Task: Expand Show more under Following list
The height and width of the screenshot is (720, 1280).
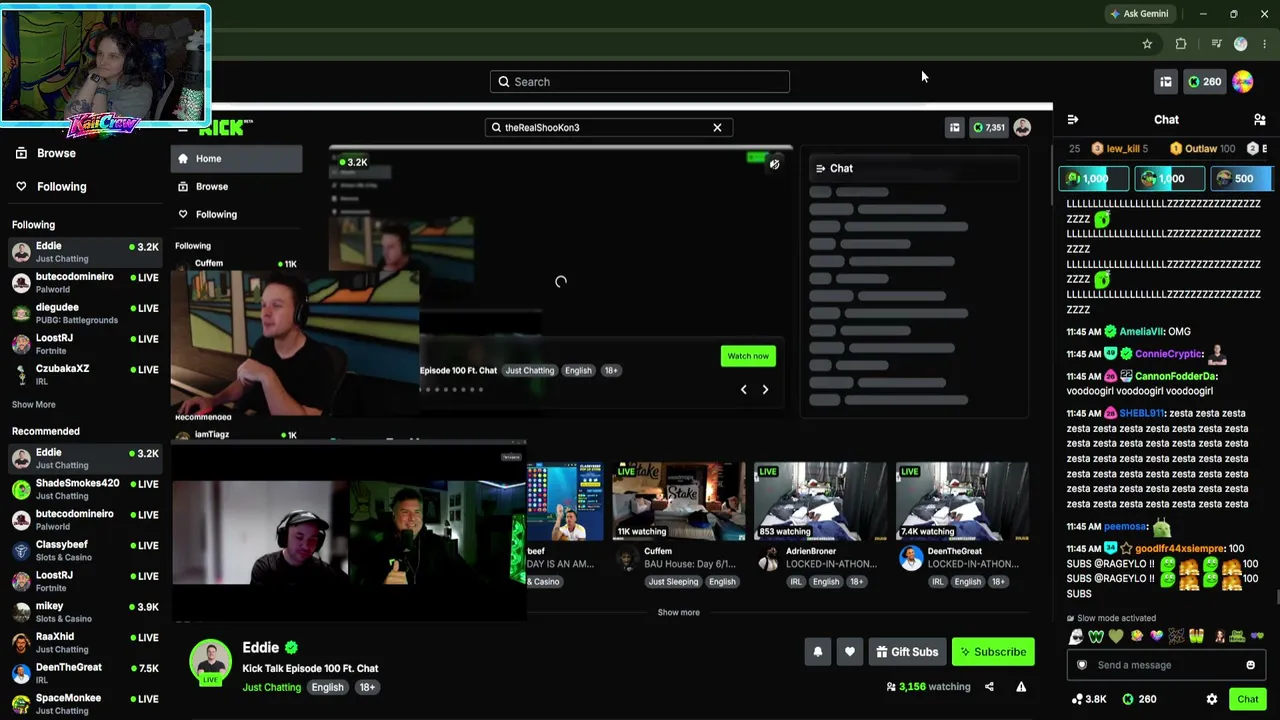Action: [x=34, y=405]
